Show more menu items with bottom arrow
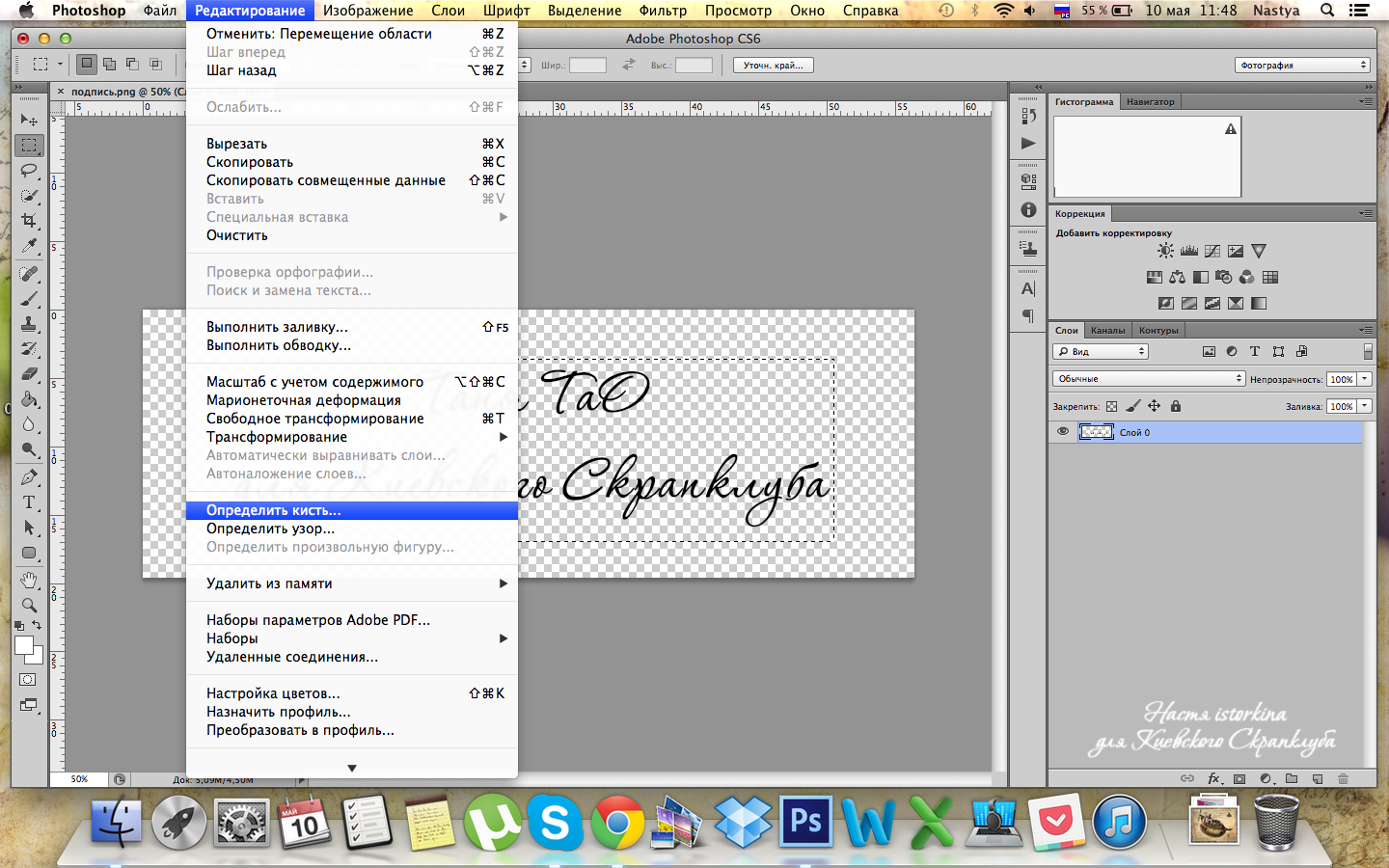The height and width of the screenshot is (868, 1389). tap(352, 768)
